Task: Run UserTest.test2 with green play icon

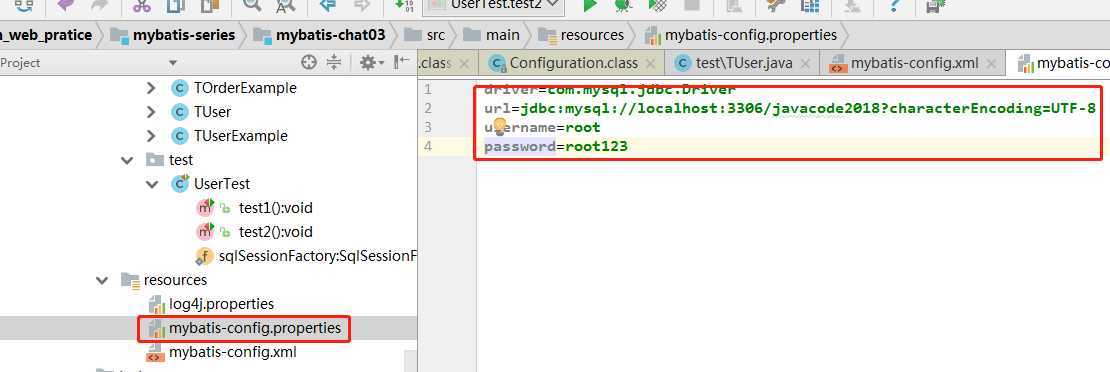Action: [589, 6]
